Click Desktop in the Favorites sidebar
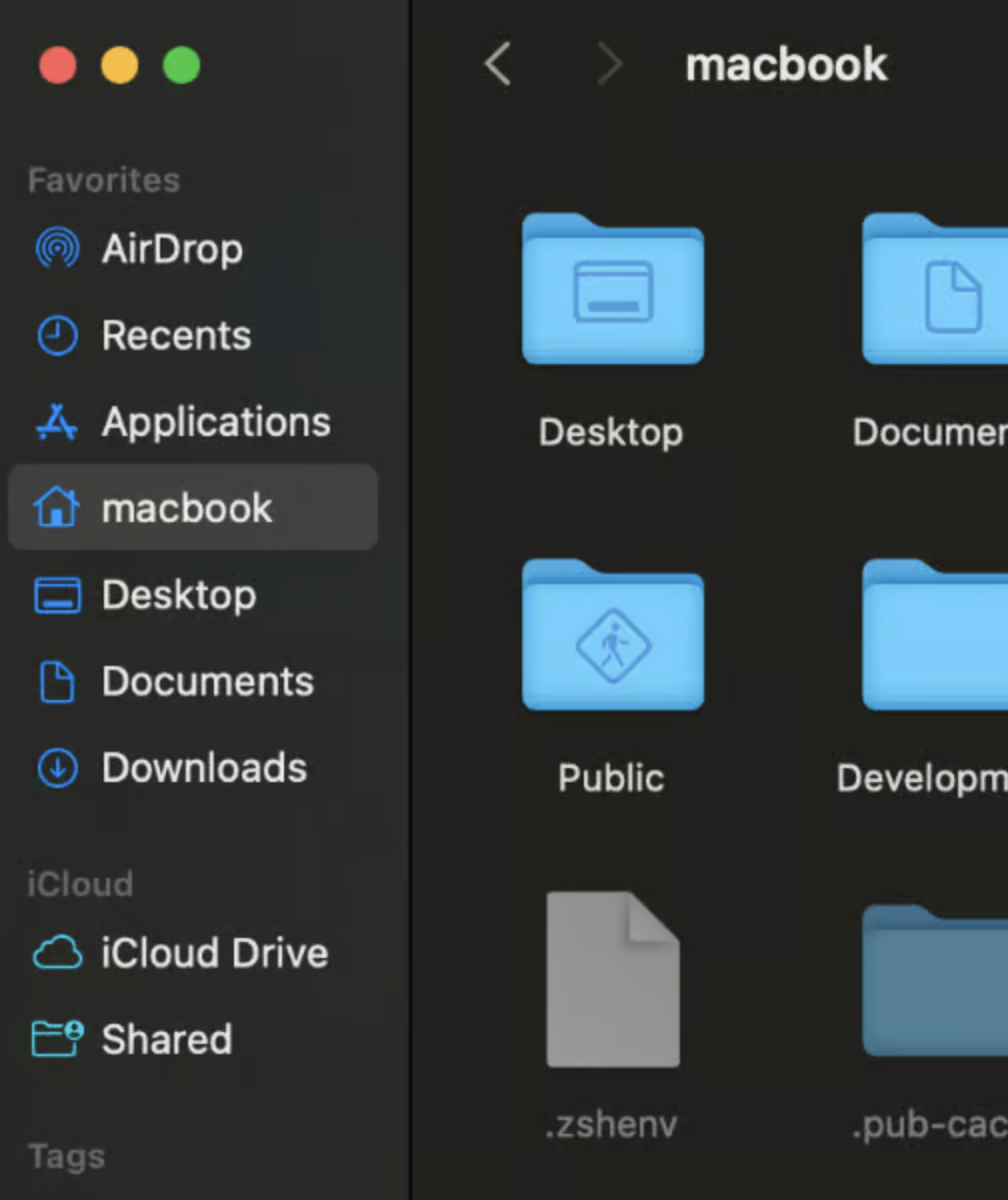The width and height of the screenshot is (1008, 1200). pos(178,595)
